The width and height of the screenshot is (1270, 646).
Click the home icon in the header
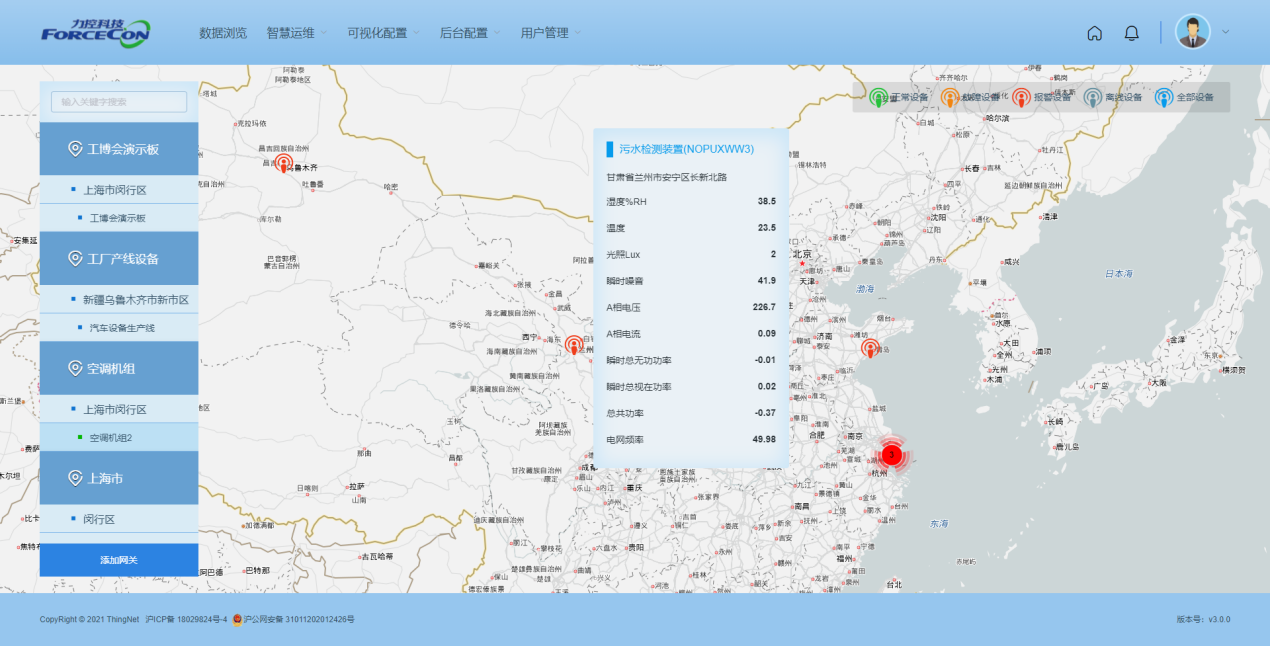tap(1095, 33)
